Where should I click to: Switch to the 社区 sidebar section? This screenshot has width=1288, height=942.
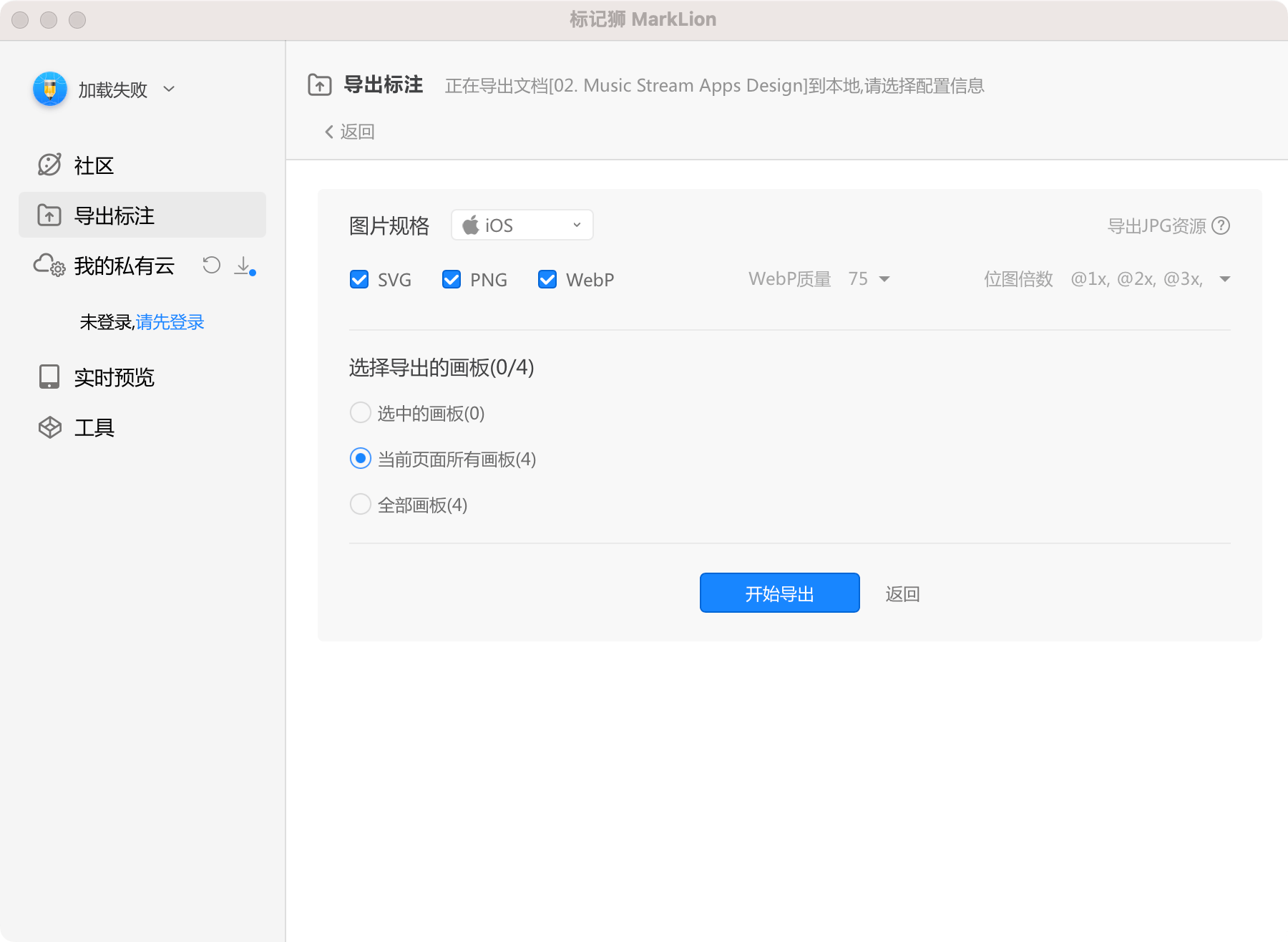point(93,165)
